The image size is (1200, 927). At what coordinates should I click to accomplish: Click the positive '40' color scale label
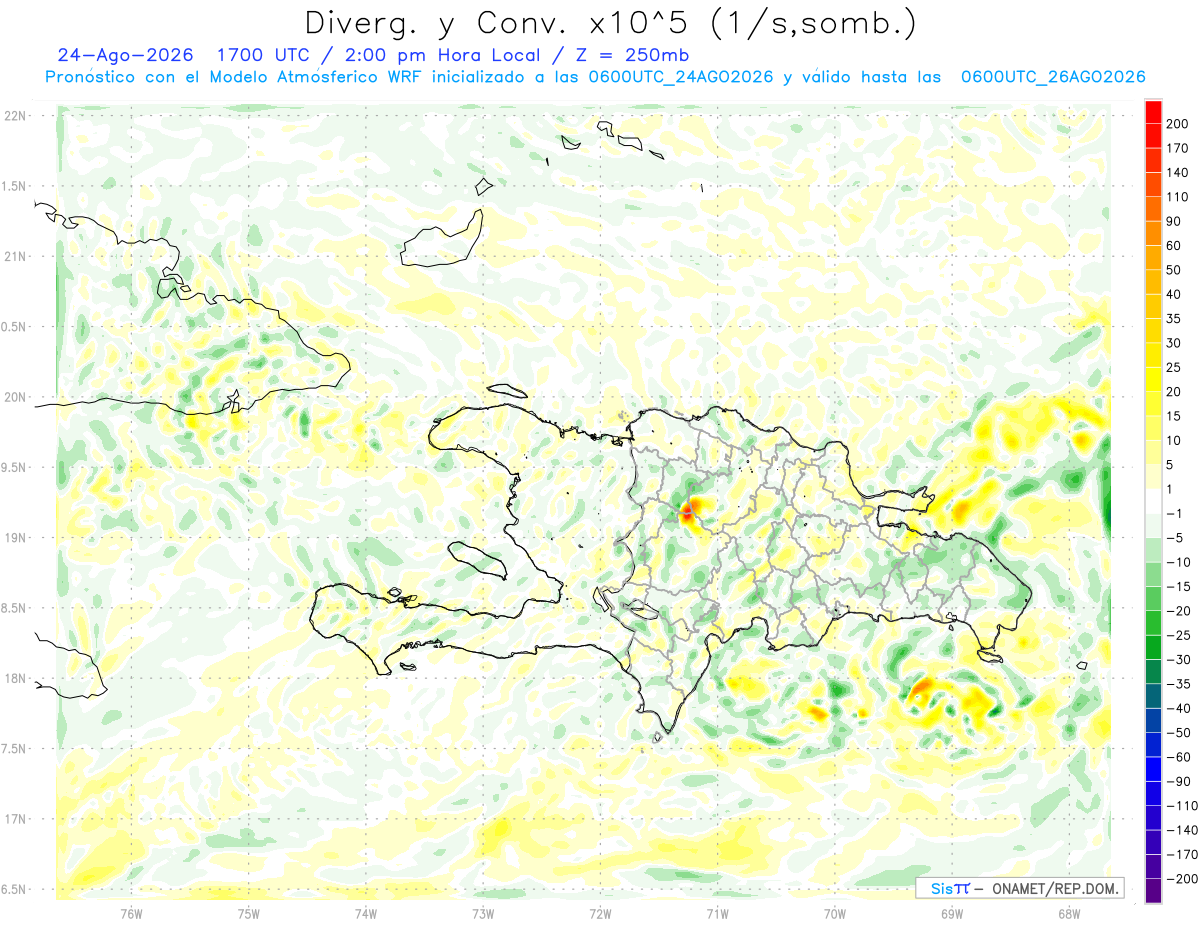pyautogui.click(x=1174, y=295)
